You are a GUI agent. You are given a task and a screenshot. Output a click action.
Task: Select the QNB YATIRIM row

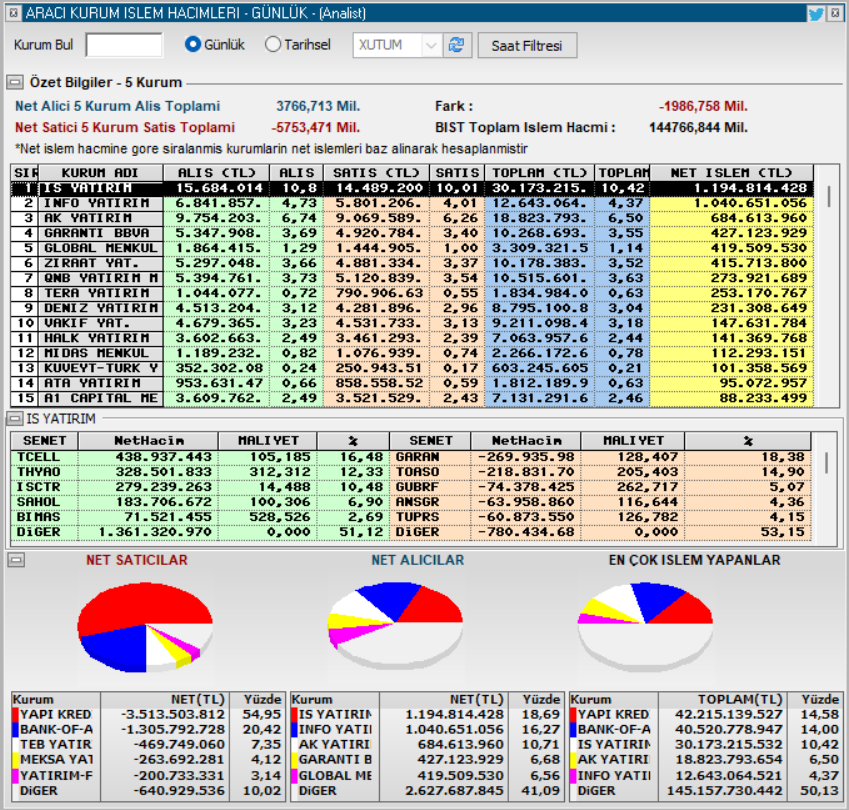412,278
